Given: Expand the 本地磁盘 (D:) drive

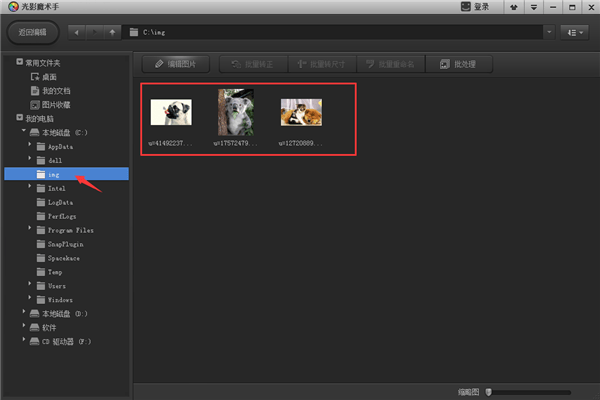Looking at the screenshot, I should point(22,313).
